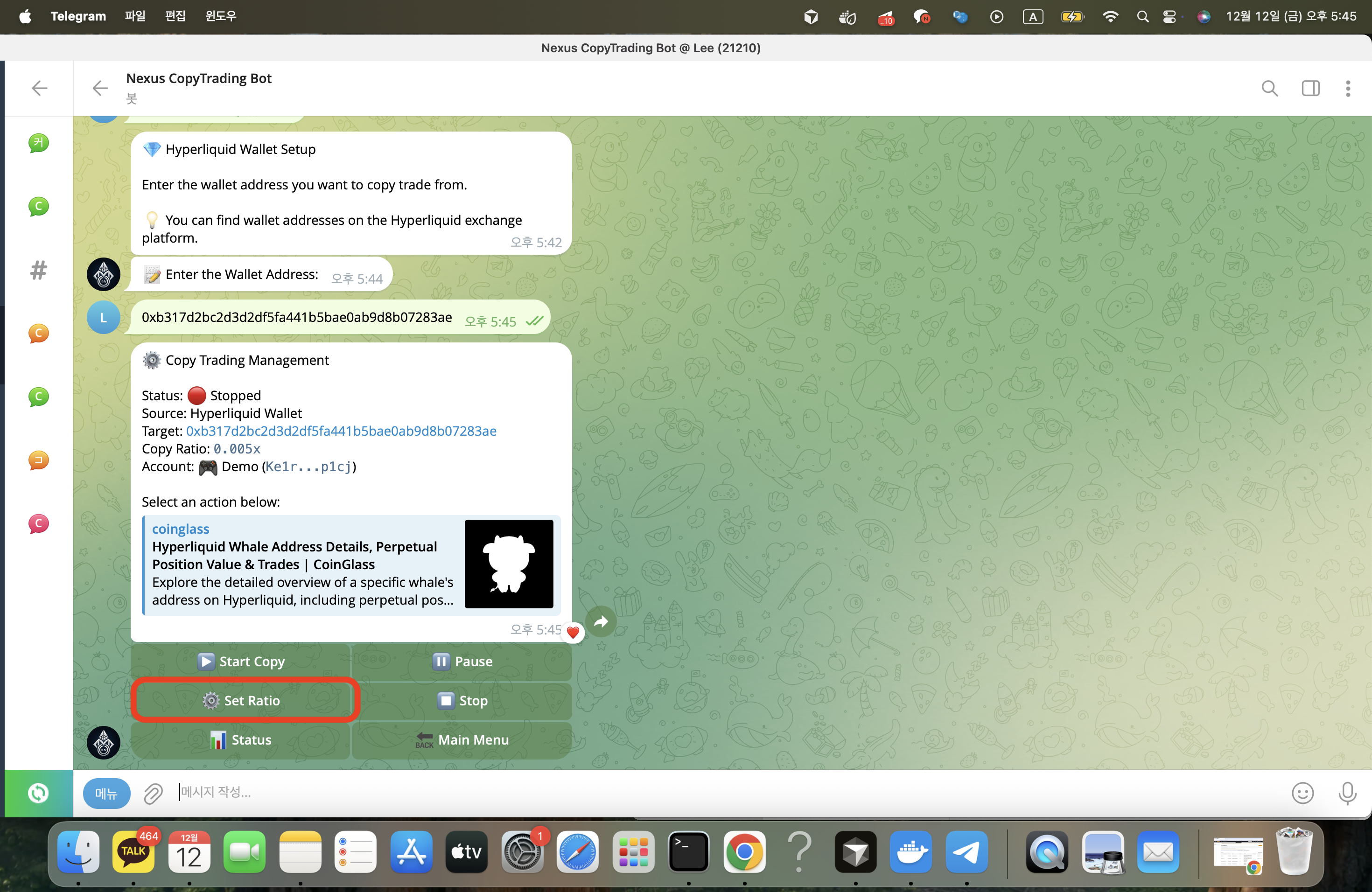Click the hashtag folder icon in sidebar
The image size is (1372, 892).
coord(39,270)
